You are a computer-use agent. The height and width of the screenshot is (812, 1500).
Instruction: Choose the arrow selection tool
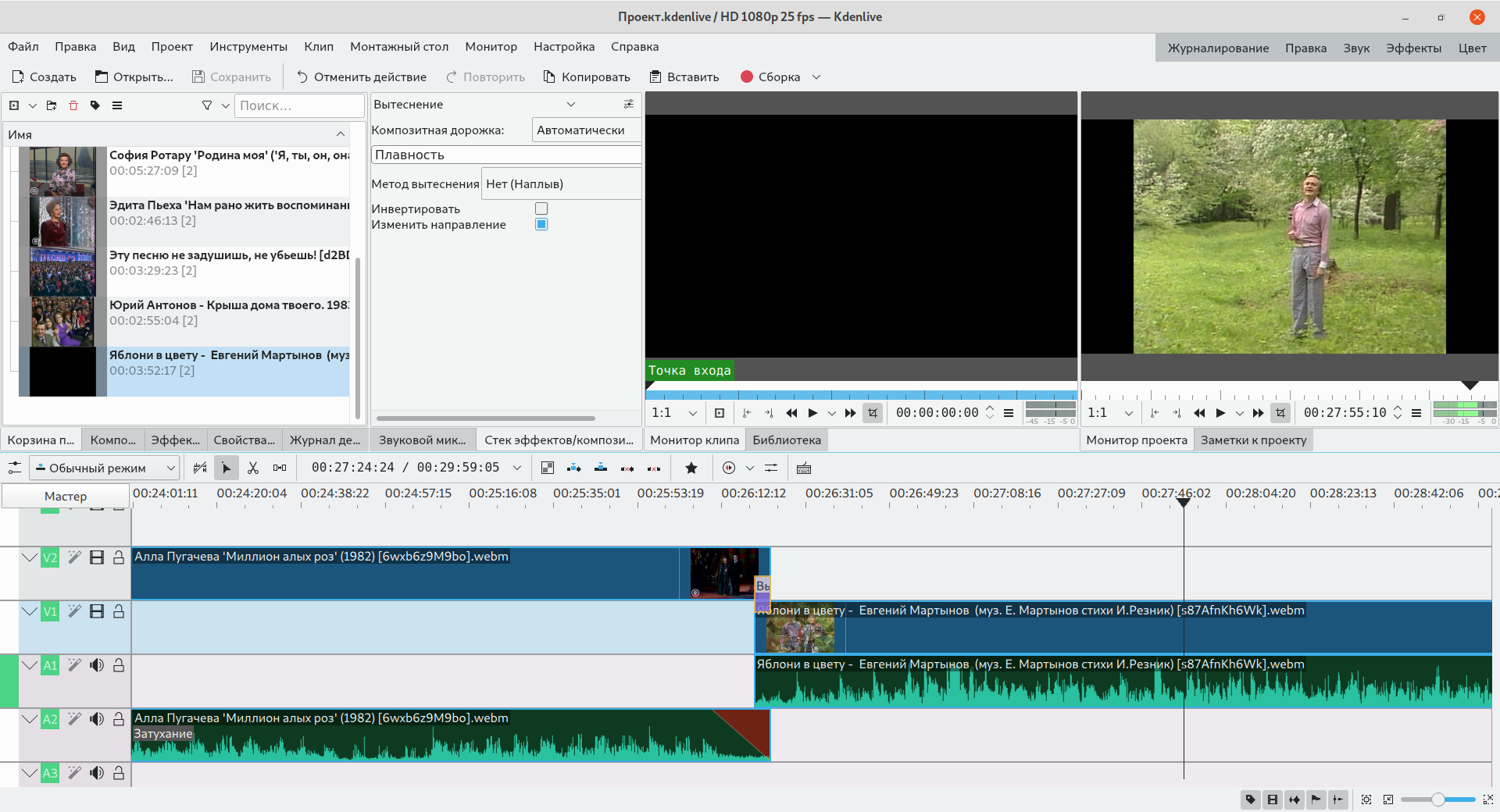click(226, 468)
